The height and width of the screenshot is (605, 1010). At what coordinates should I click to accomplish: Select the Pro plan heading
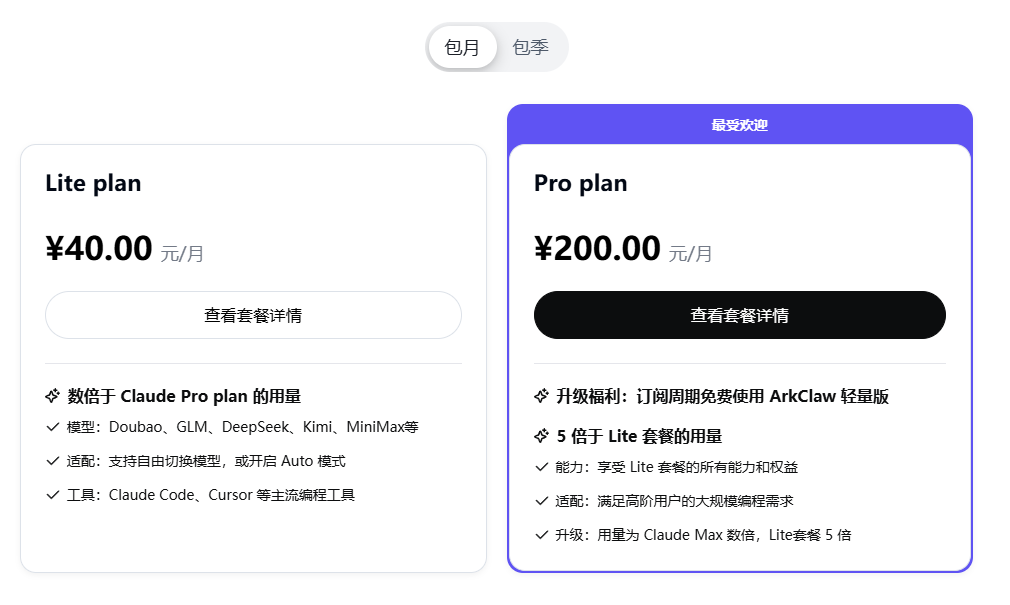click(x=580, y=183)
